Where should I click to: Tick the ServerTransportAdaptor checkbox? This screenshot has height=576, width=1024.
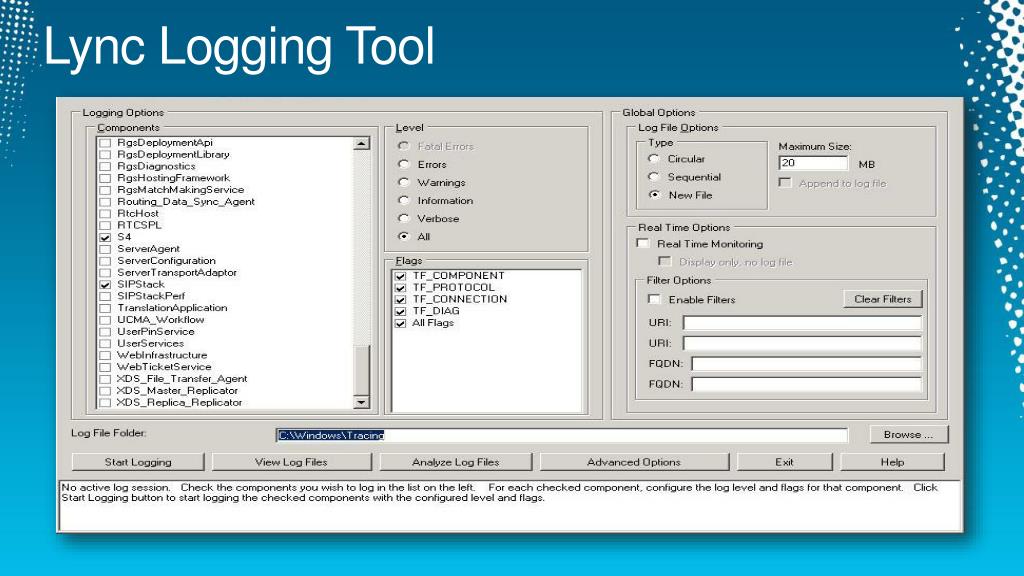[105, 273]
